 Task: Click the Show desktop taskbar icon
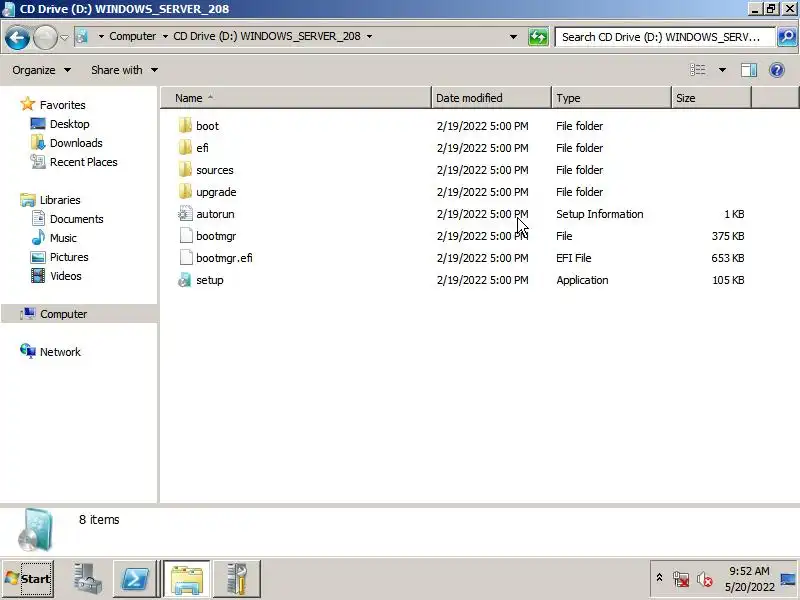pos(789,579)
